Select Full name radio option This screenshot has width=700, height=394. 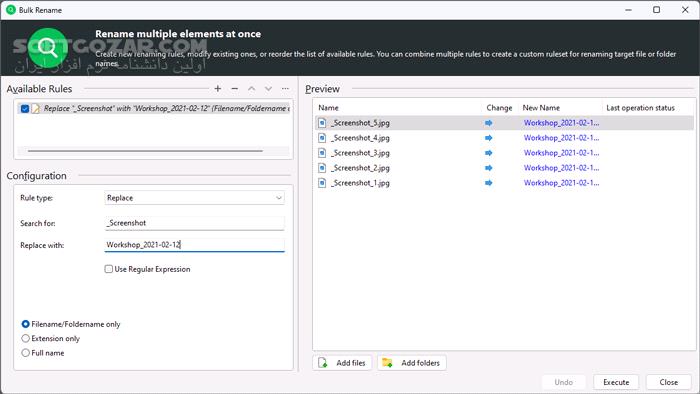[25, 353]
